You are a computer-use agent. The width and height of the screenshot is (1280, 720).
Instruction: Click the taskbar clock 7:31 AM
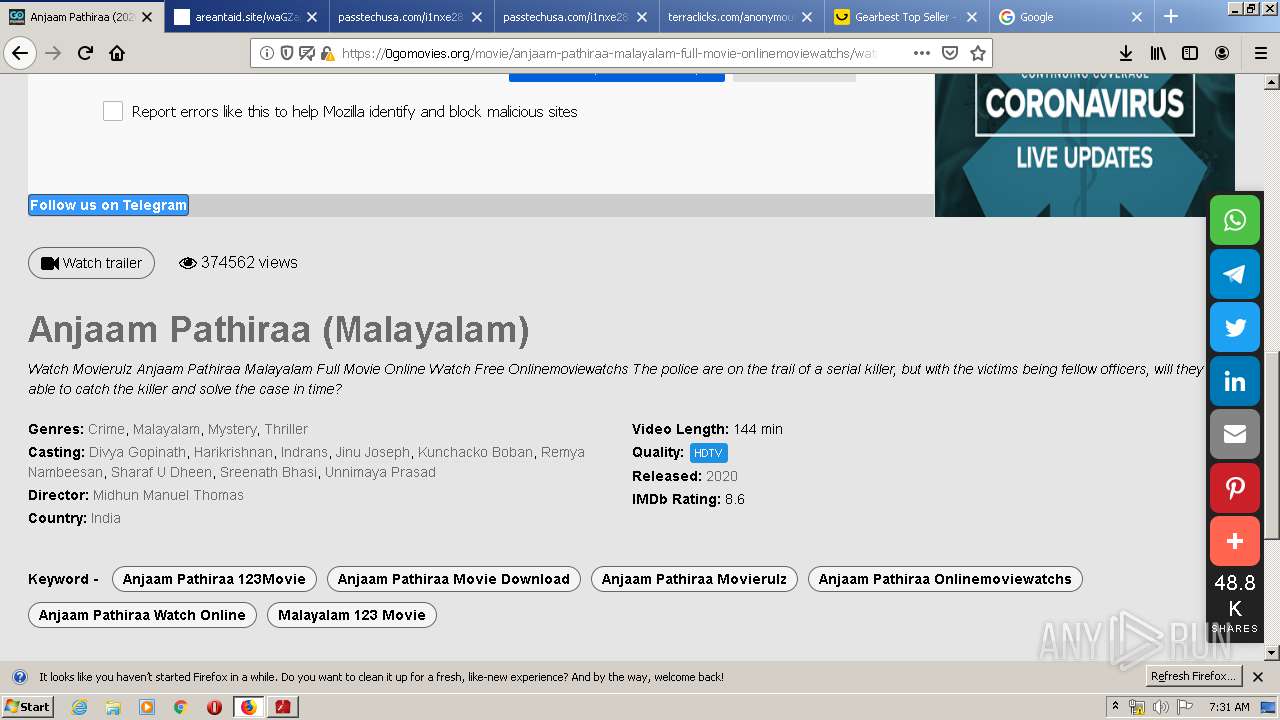click(x=1229, y=707)
